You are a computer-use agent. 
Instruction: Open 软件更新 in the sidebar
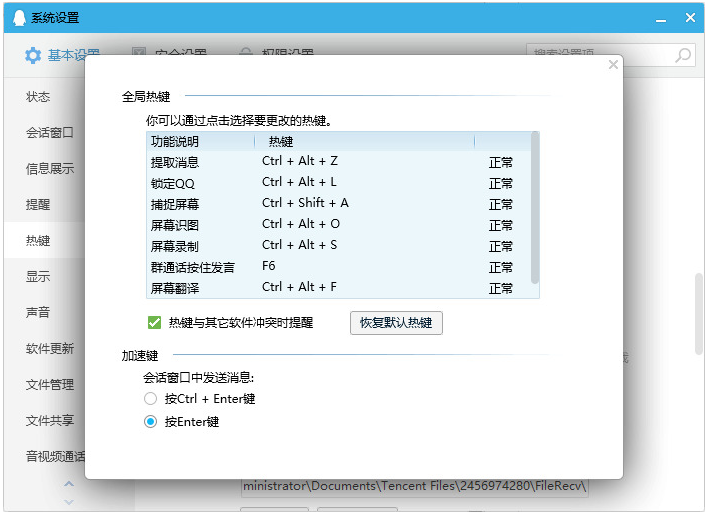[50, 349]
